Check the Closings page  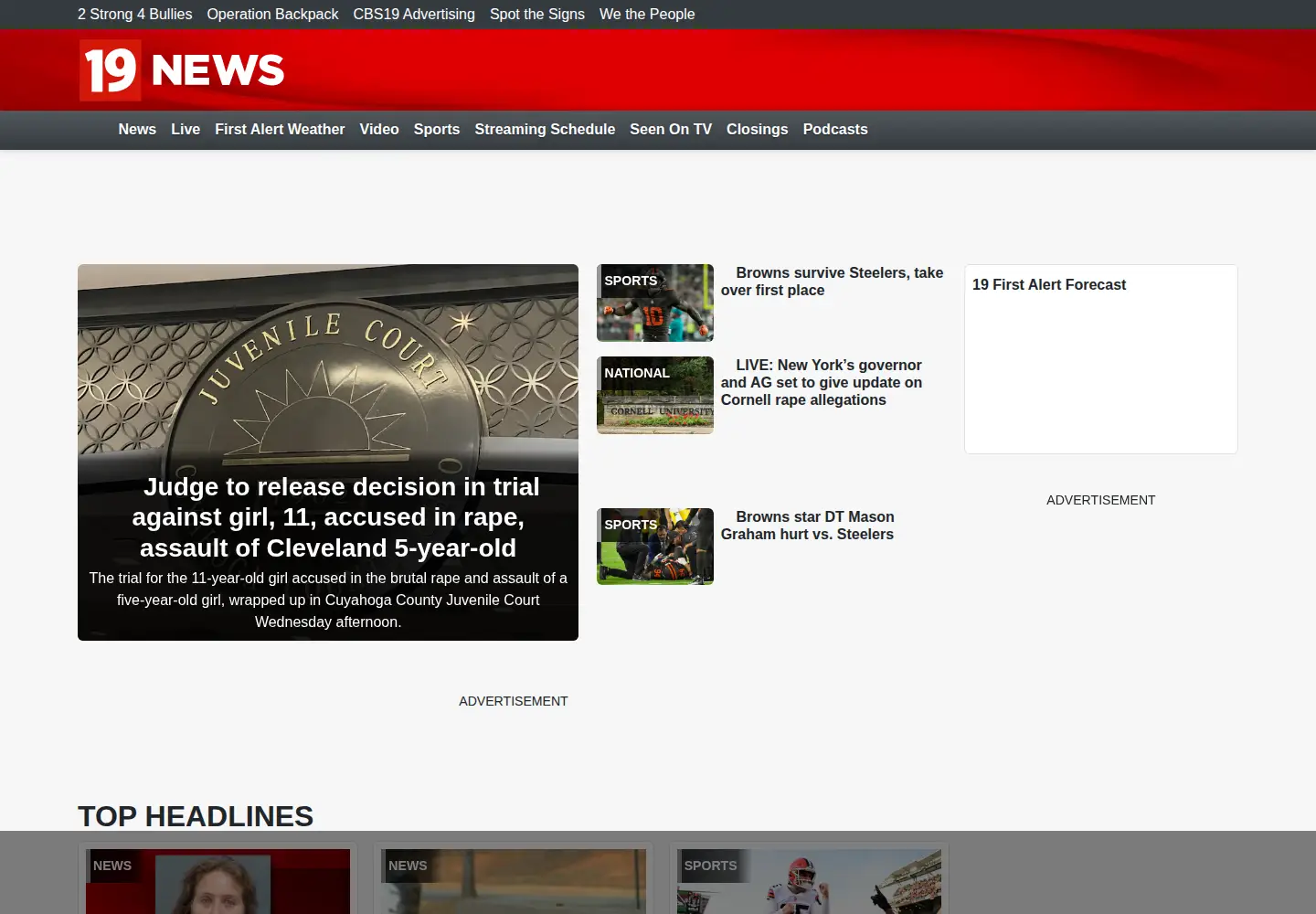pos(757,130)
